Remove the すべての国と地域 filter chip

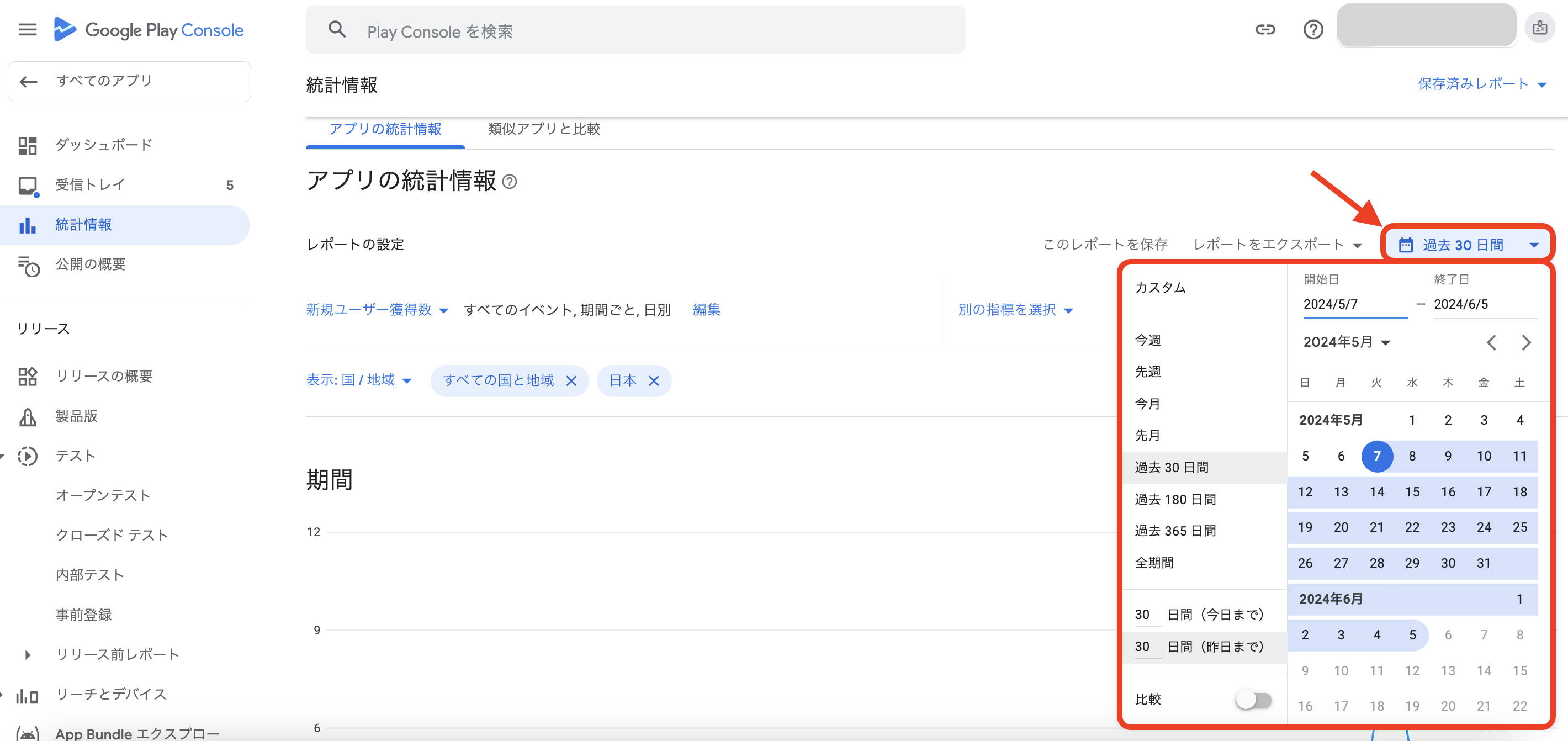coord(571,381)
